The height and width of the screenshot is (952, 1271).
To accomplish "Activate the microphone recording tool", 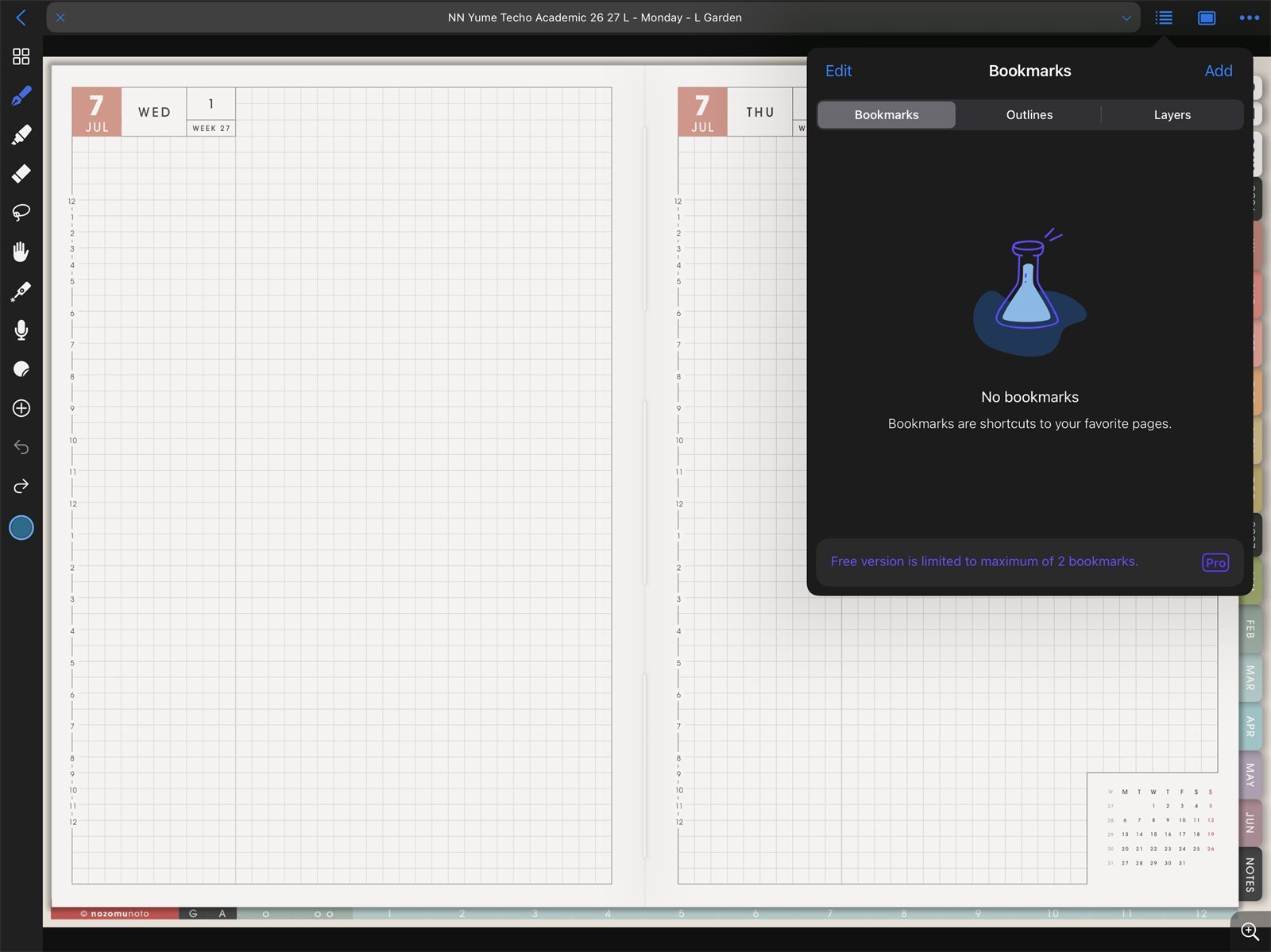I will pos(21,330).
